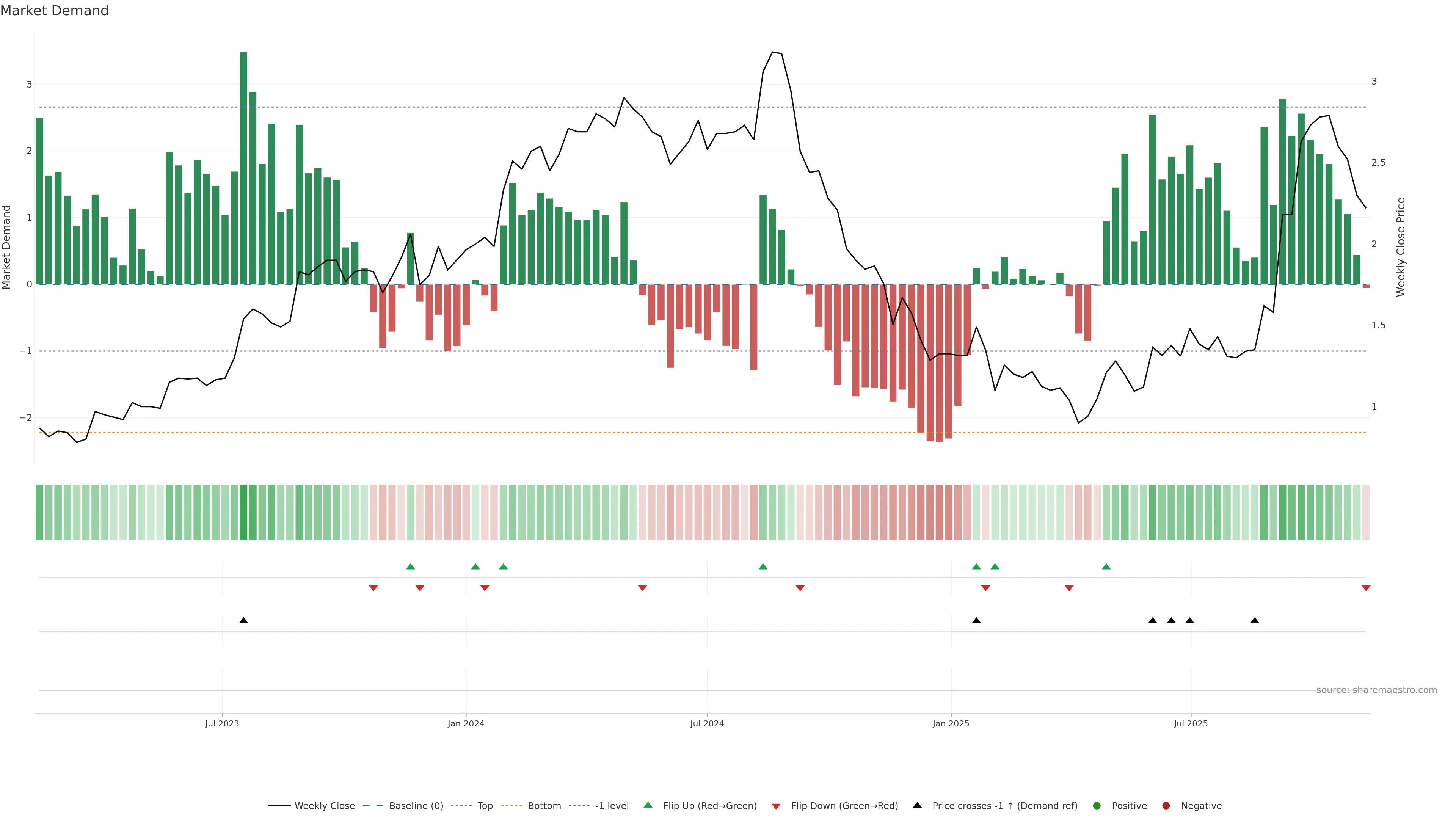1456x819 pixels.
Task: Click the -1 level legend entry
Action: coord(612,806)
